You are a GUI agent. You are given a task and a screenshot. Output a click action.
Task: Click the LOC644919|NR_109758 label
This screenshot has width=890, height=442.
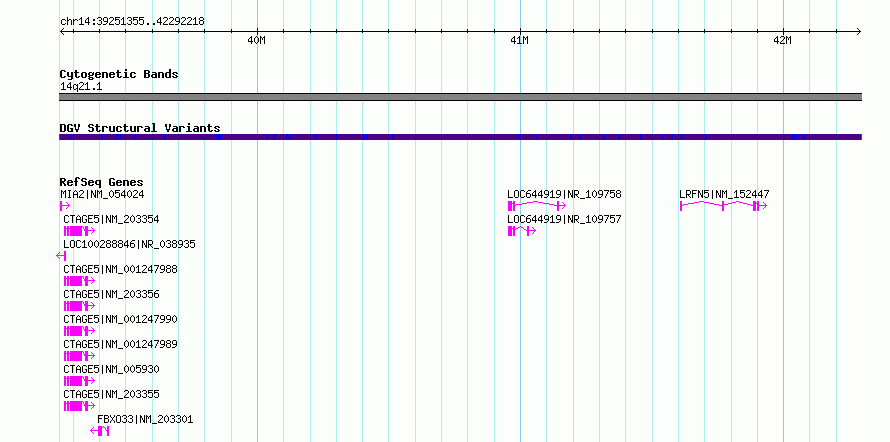point(564,194)
